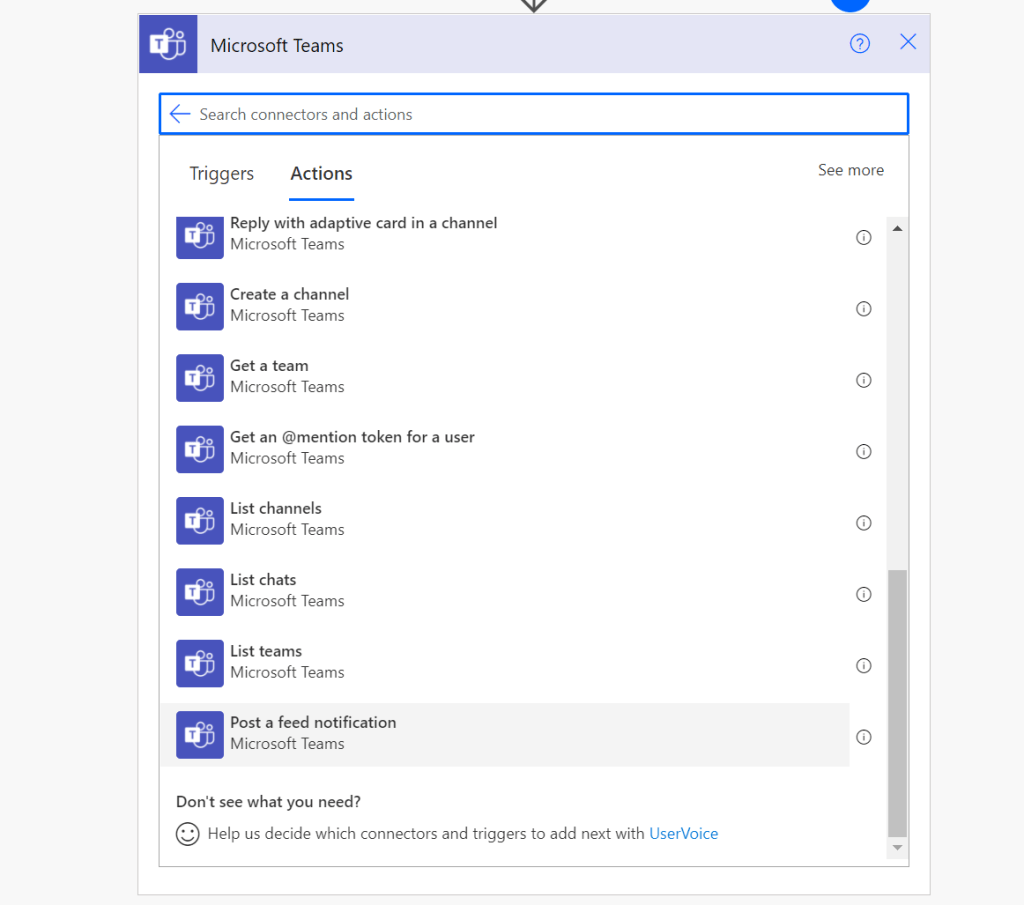Image resolution: width=1024 pixels, height=905 pixels.
Task: Close the Microsoft Teams panel
Action: click(907, 42)
